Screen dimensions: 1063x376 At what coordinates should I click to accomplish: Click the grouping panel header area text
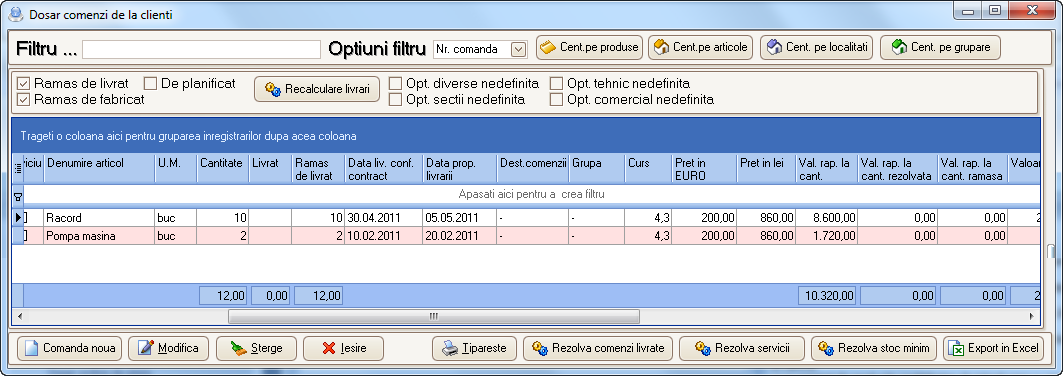click(x=188, y=136)
